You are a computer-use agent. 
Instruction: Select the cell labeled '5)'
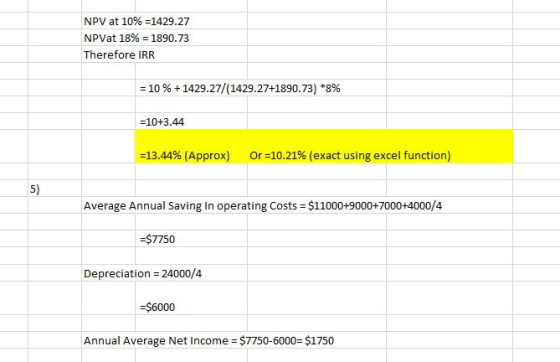pyautogui.click(x=35, y=189)
